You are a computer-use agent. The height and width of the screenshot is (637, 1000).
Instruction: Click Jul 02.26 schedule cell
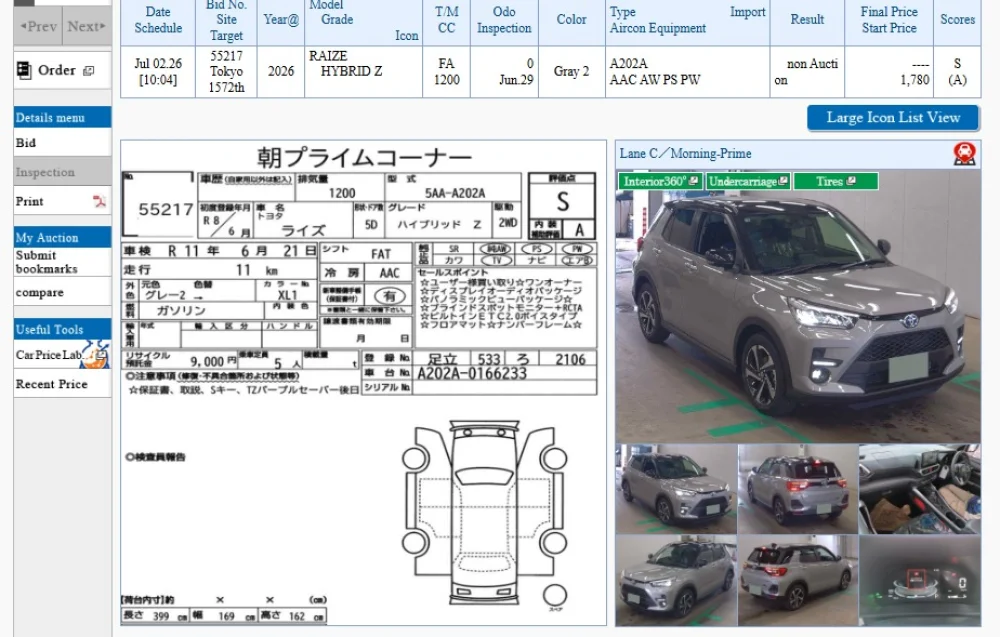point(158,71)
